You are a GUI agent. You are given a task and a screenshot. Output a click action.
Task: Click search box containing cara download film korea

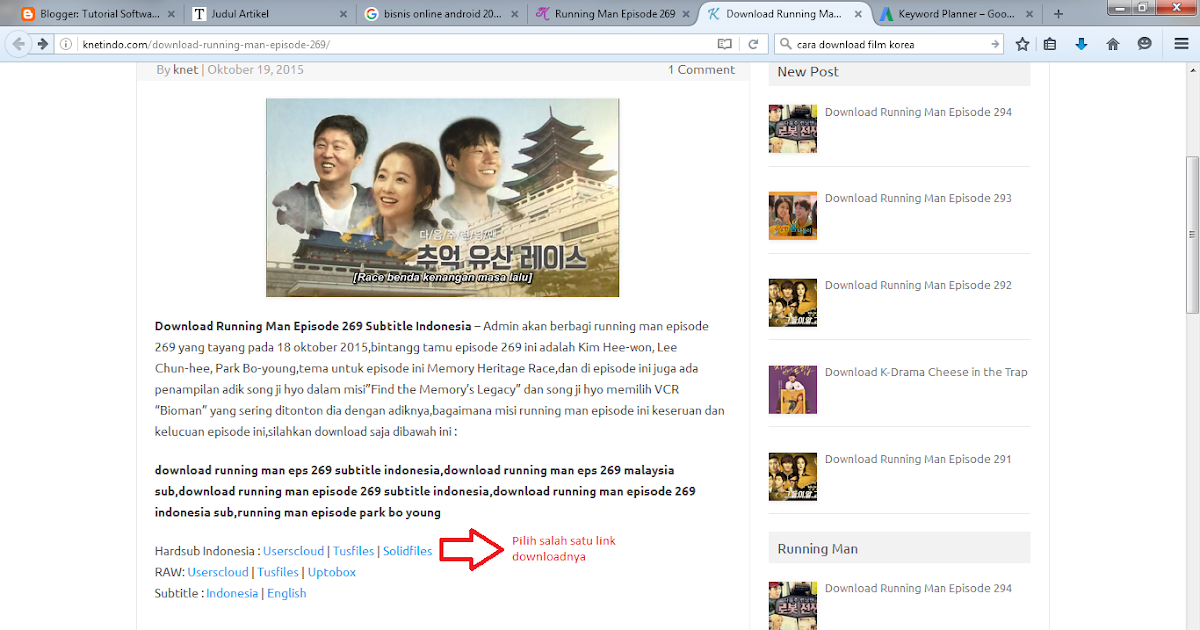(x=890, y=44)
